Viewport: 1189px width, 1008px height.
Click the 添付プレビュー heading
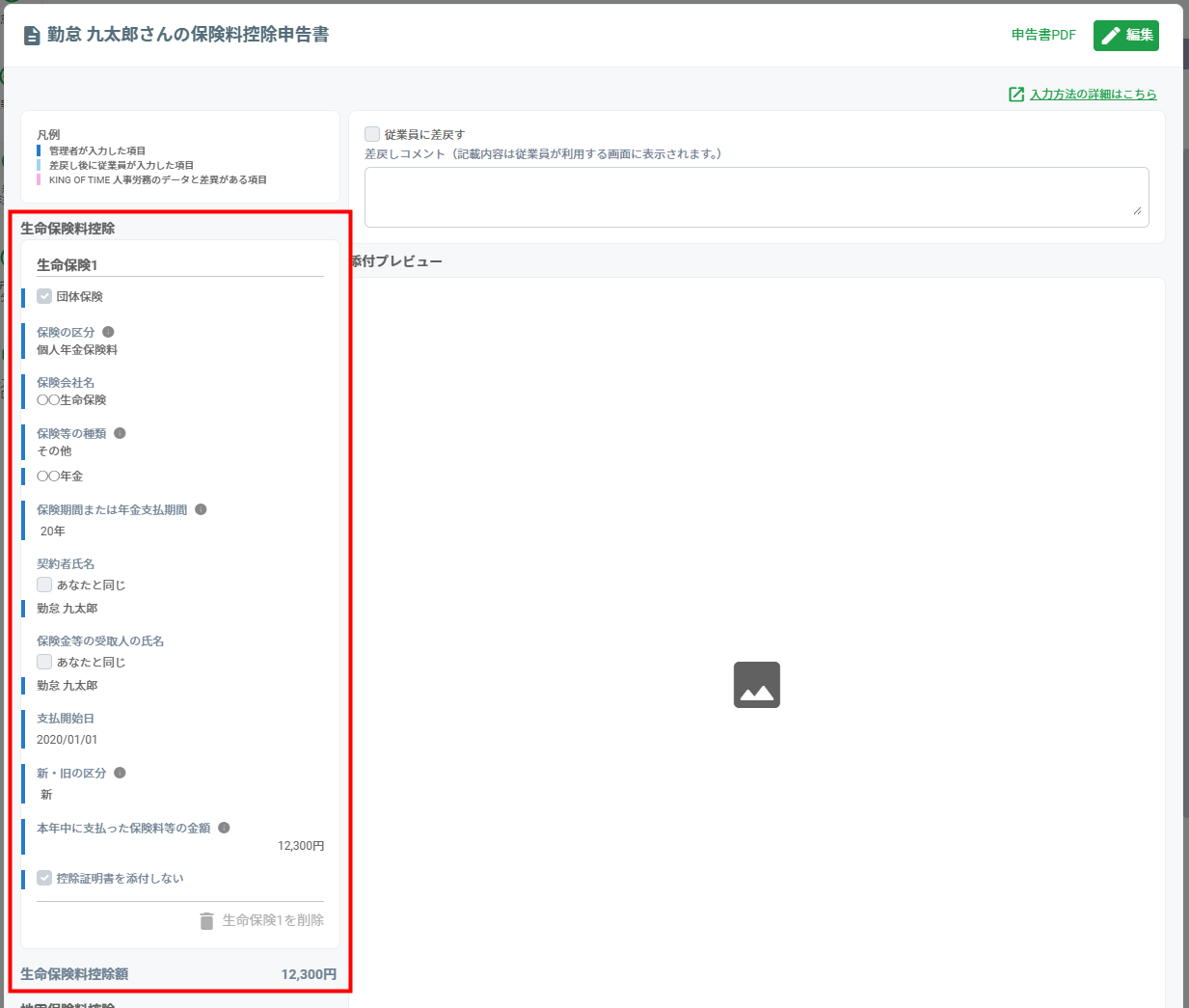coord(396,261)
